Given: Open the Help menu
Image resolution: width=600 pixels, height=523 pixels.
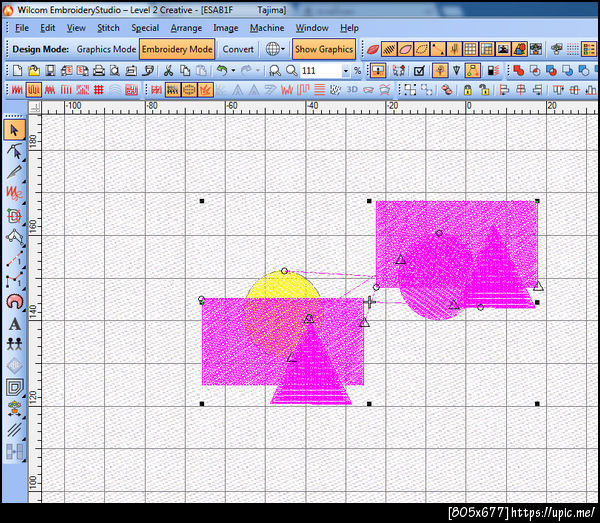Looking at the screenshot, I should pos(349,28).
